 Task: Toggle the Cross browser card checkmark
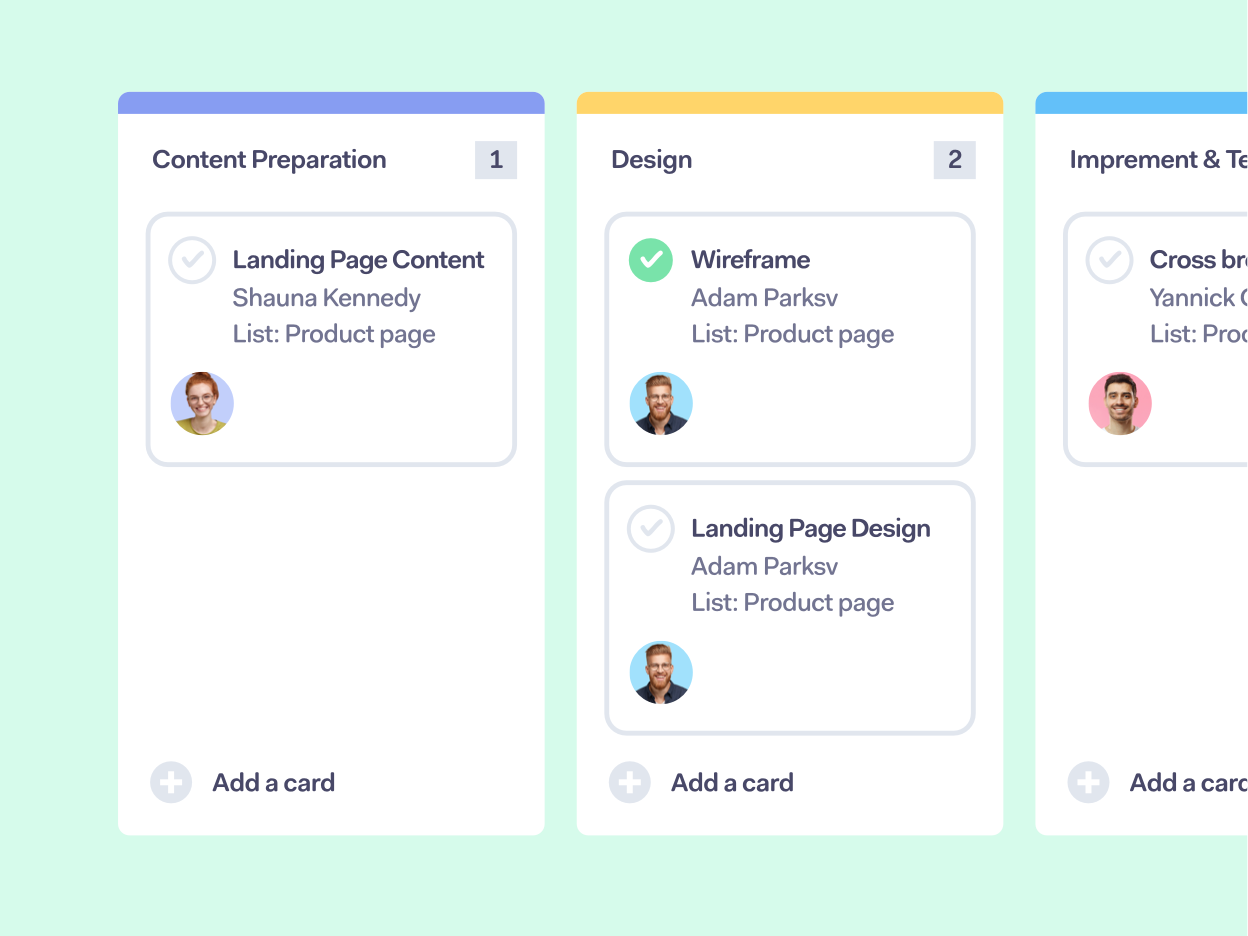[x=1110, y=260]
